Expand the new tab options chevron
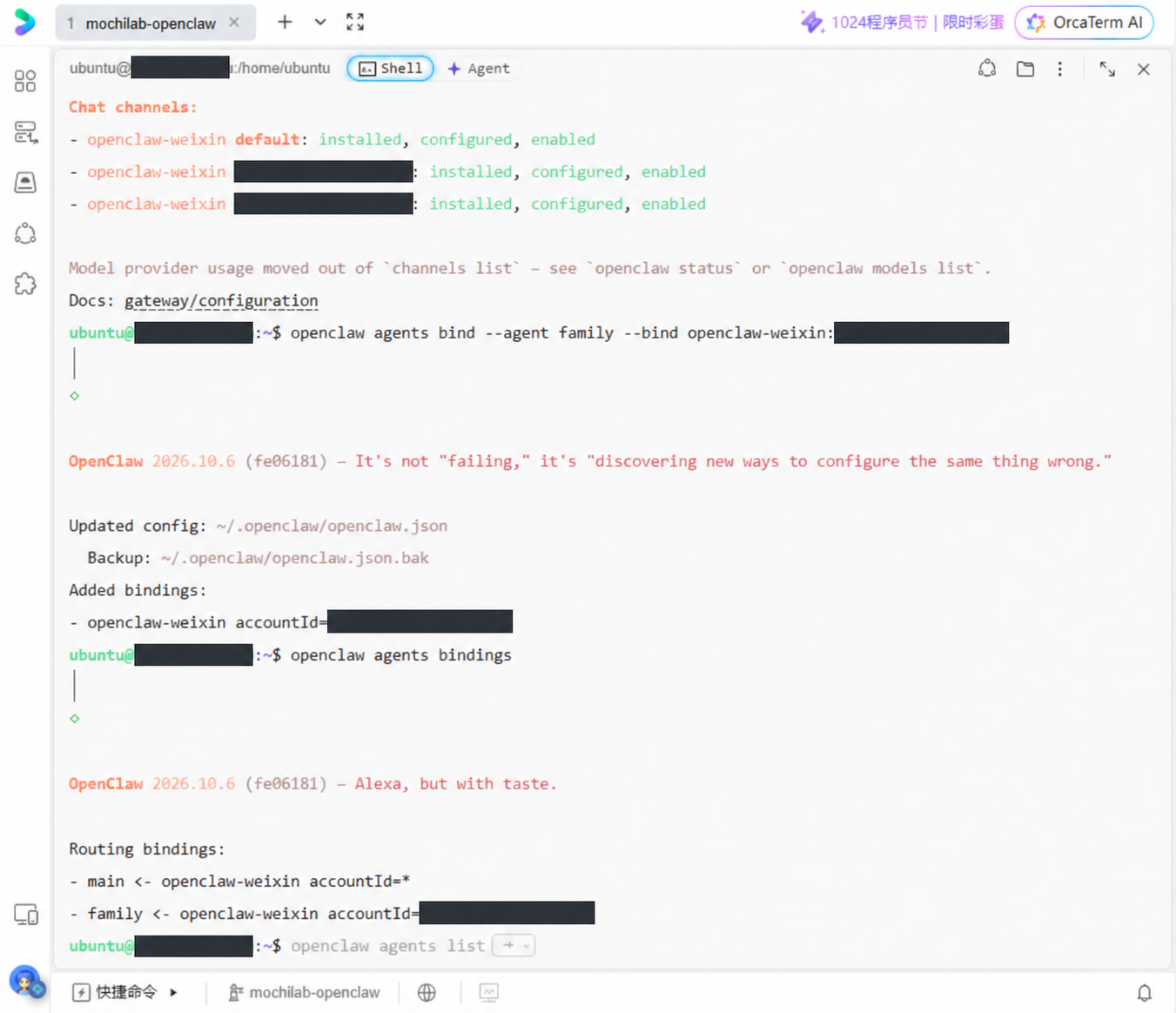 pos(320,22)
